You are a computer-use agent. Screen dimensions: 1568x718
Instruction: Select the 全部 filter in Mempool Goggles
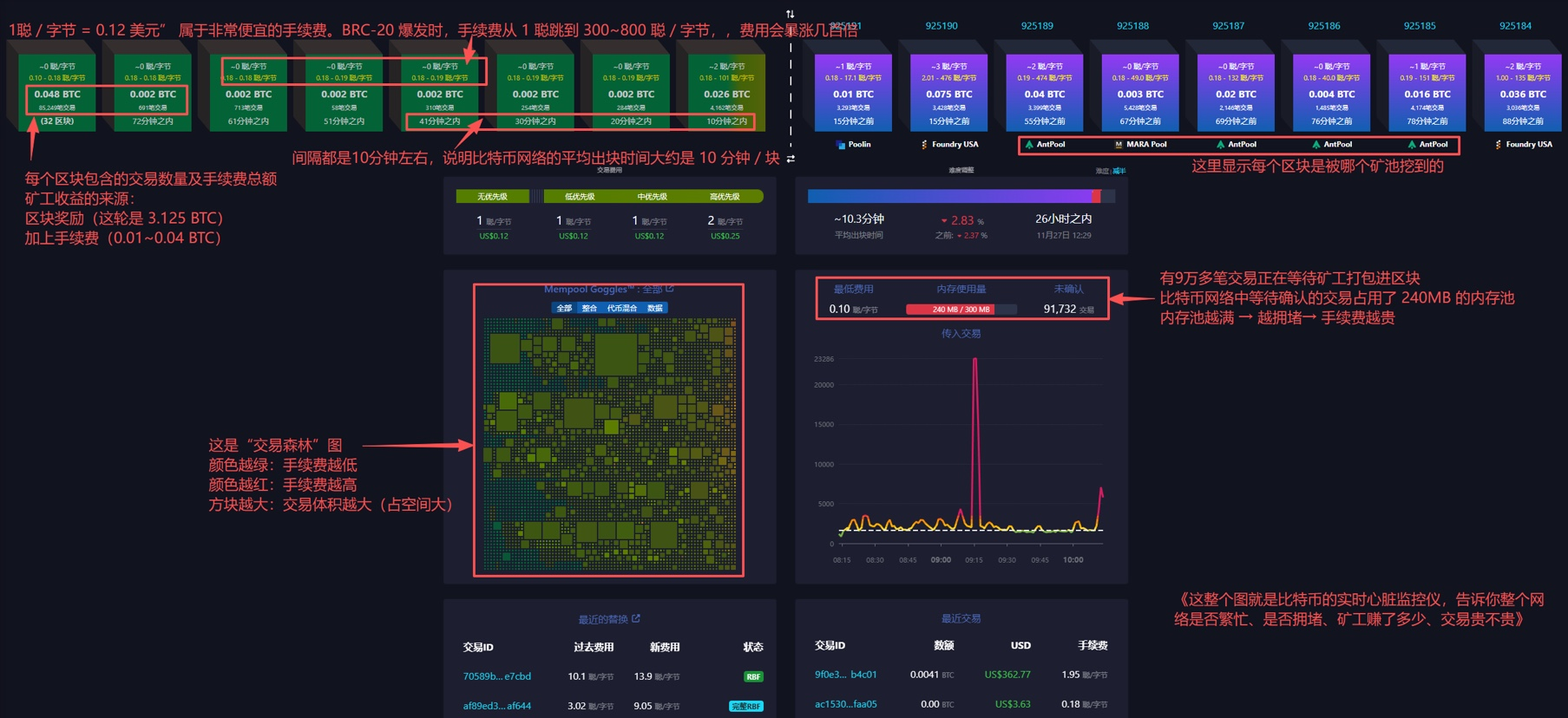pos(564,308)
